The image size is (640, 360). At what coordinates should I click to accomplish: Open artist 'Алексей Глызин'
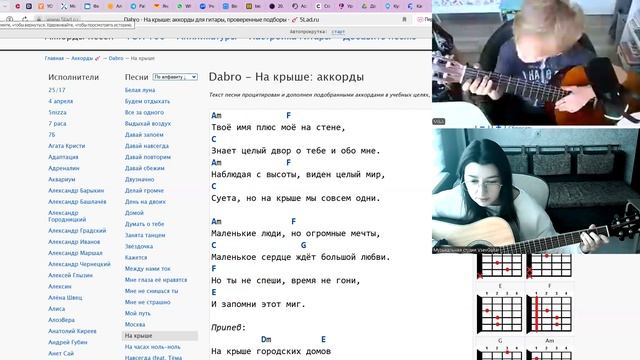70,276
